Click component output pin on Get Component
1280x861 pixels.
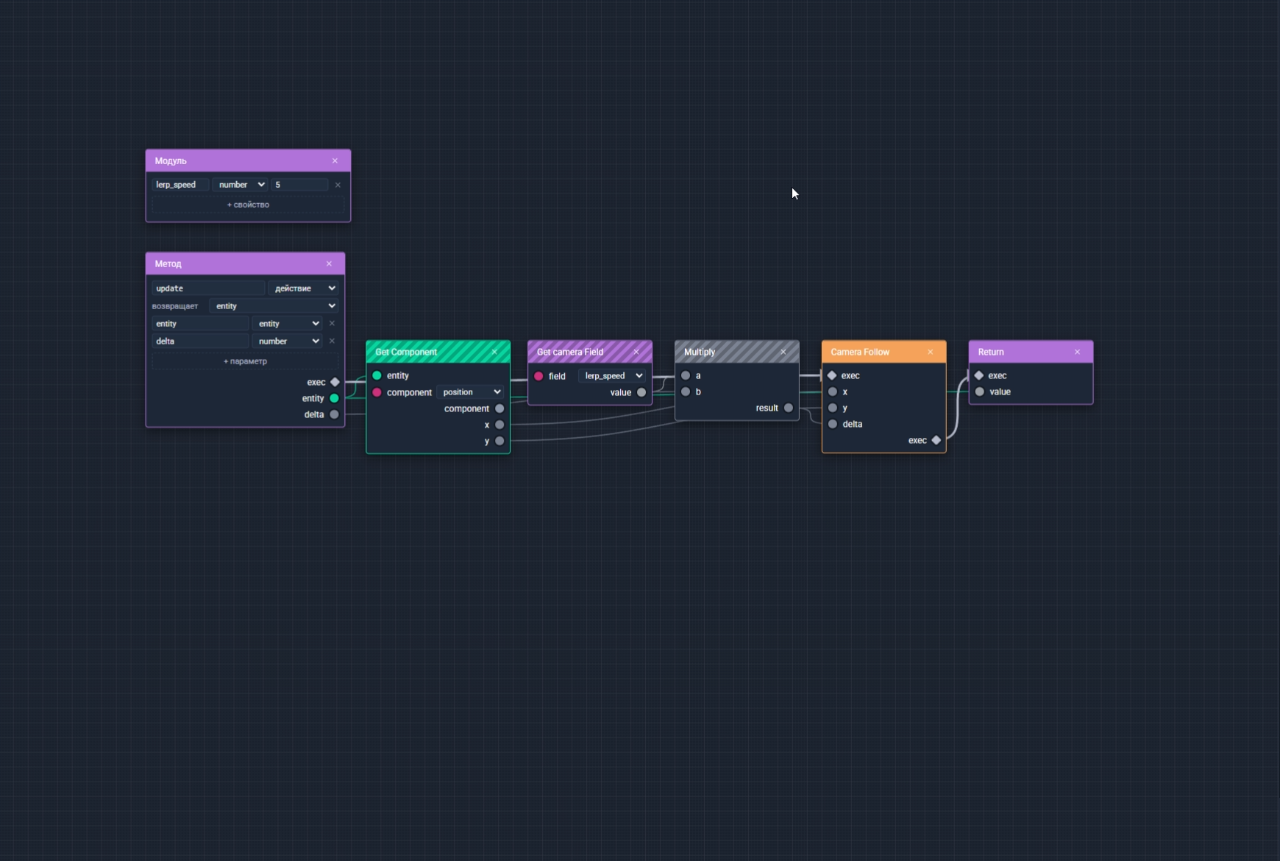tap(500, 408)
